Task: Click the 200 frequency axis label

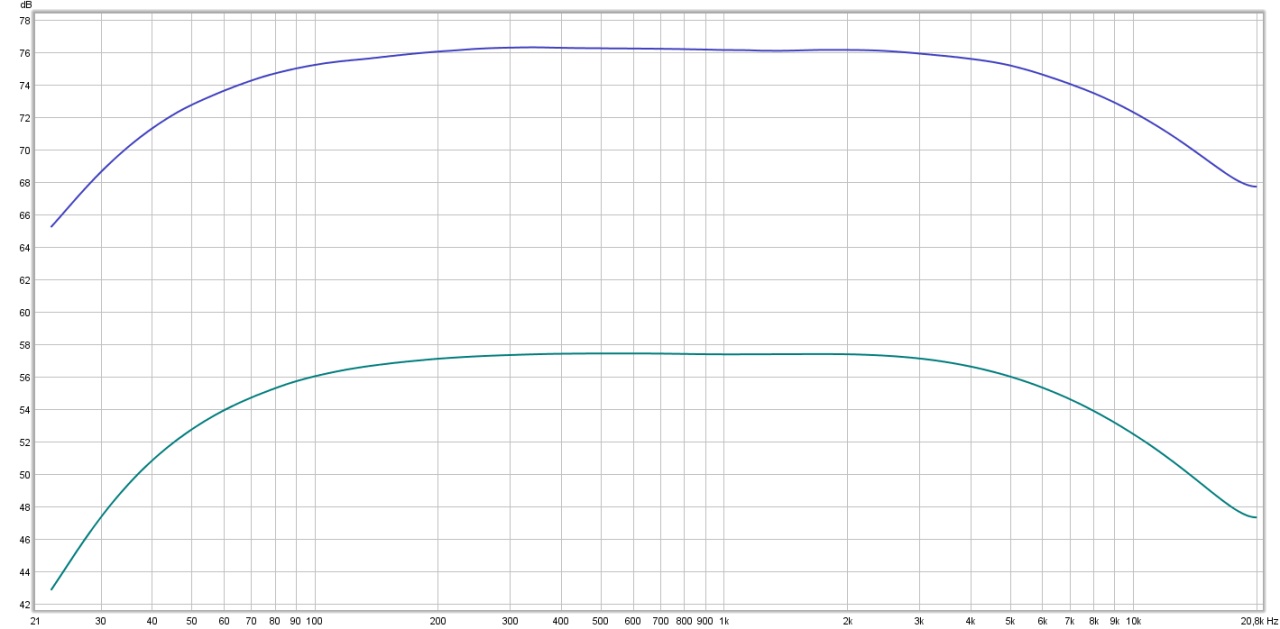Action: (x=437, y=621)
